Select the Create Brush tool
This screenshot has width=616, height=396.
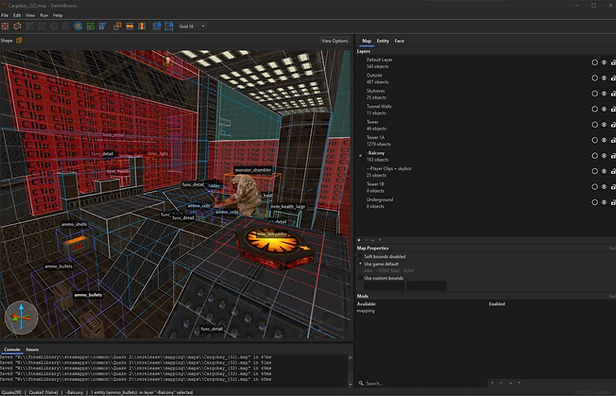(5, 26)
